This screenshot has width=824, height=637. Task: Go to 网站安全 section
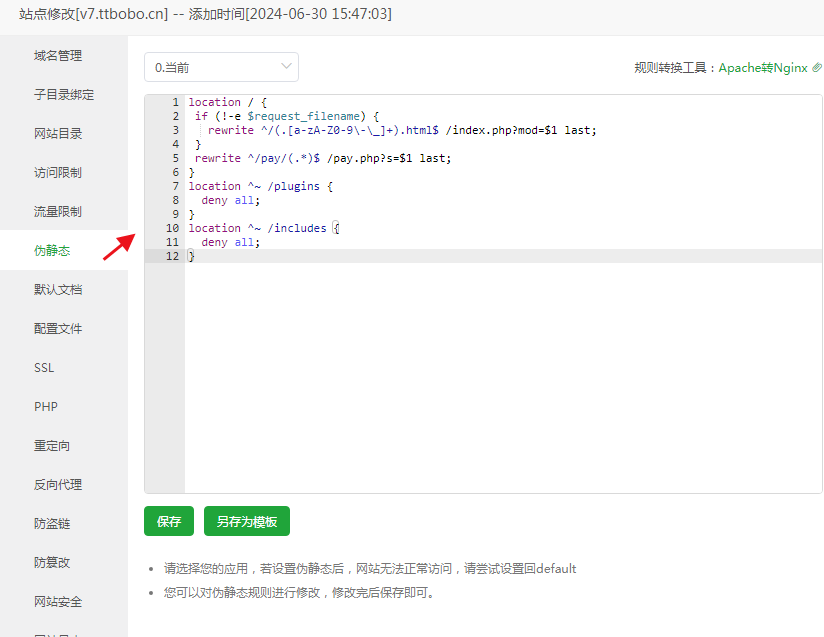pos(58,602)
